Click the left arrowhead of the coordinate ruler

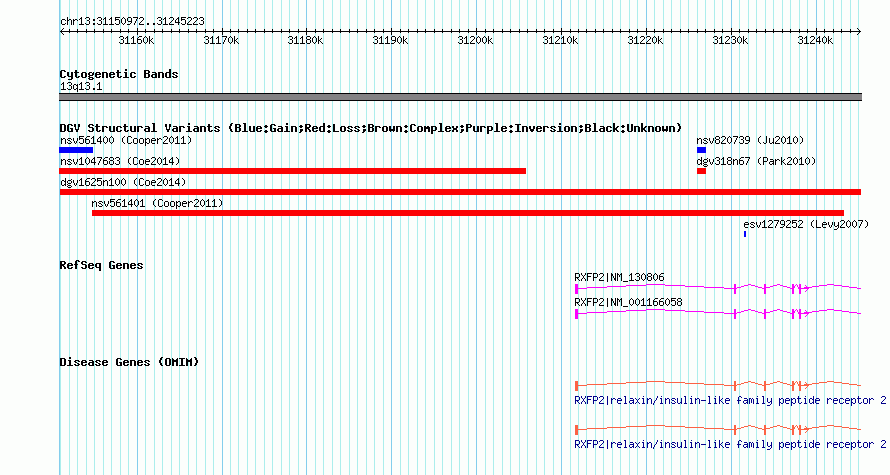click(62, 32)
